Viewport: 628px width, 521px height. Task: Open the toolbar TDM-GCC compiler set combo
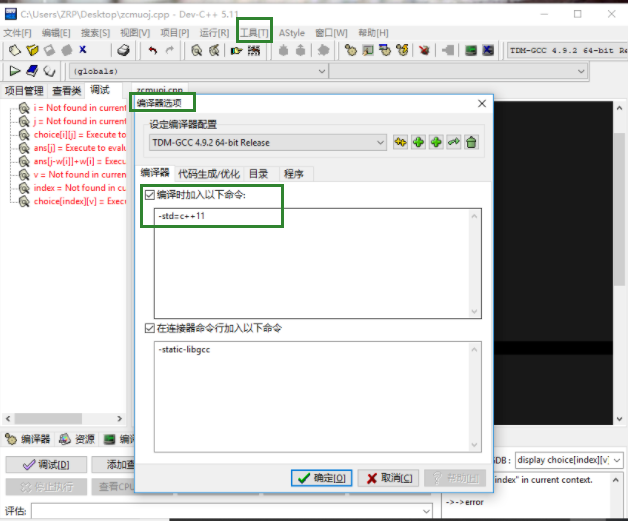(x=567, y=50)
